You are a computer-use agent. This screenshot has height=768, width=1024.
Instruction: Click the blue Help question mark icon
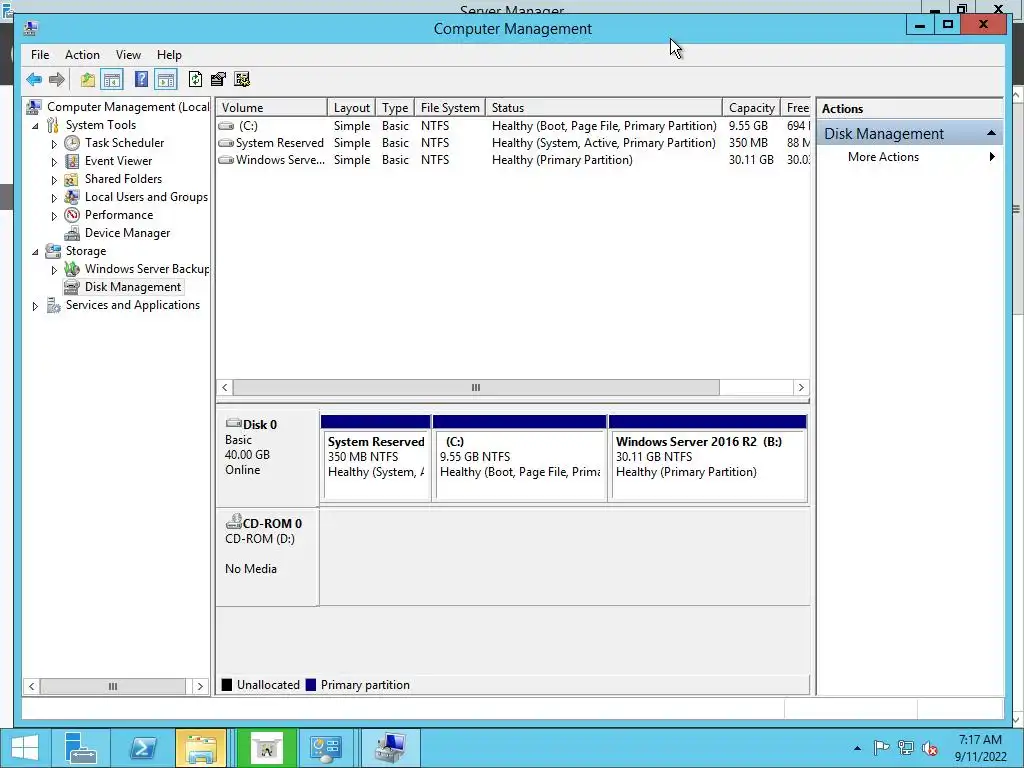pos(141,80)
